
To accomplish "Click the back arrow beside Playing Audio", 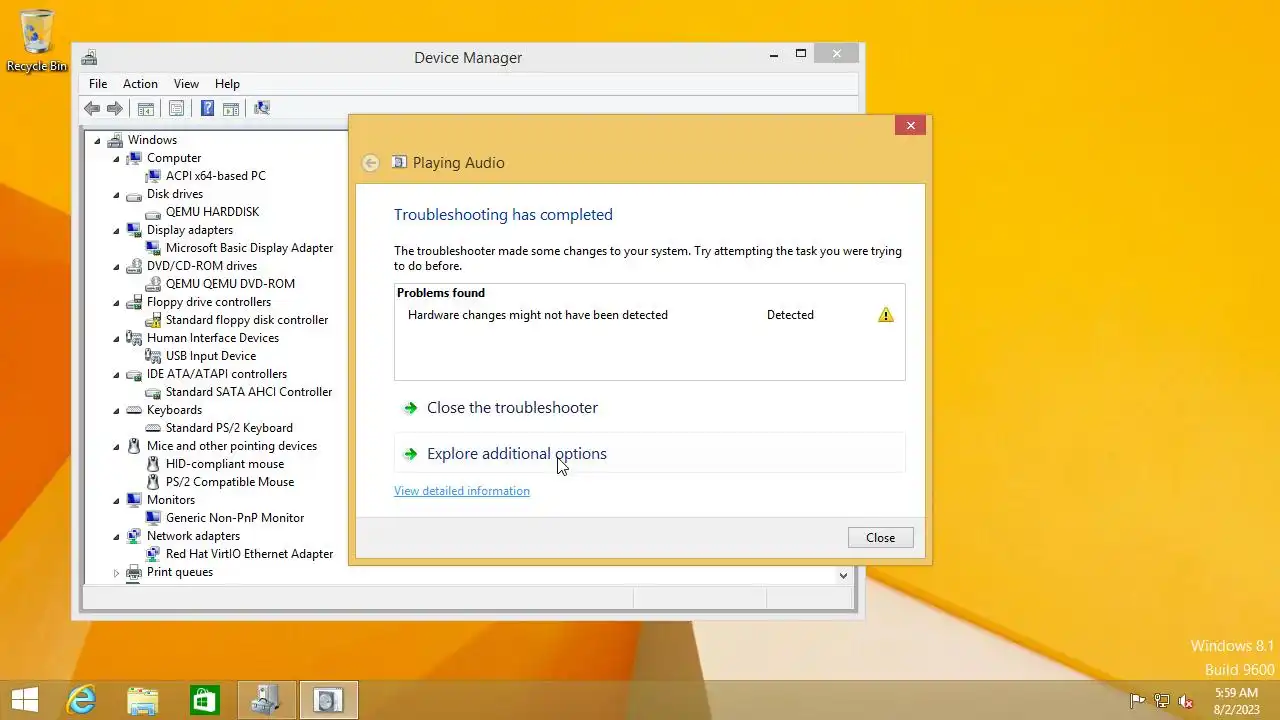I will tap(371, 163).
